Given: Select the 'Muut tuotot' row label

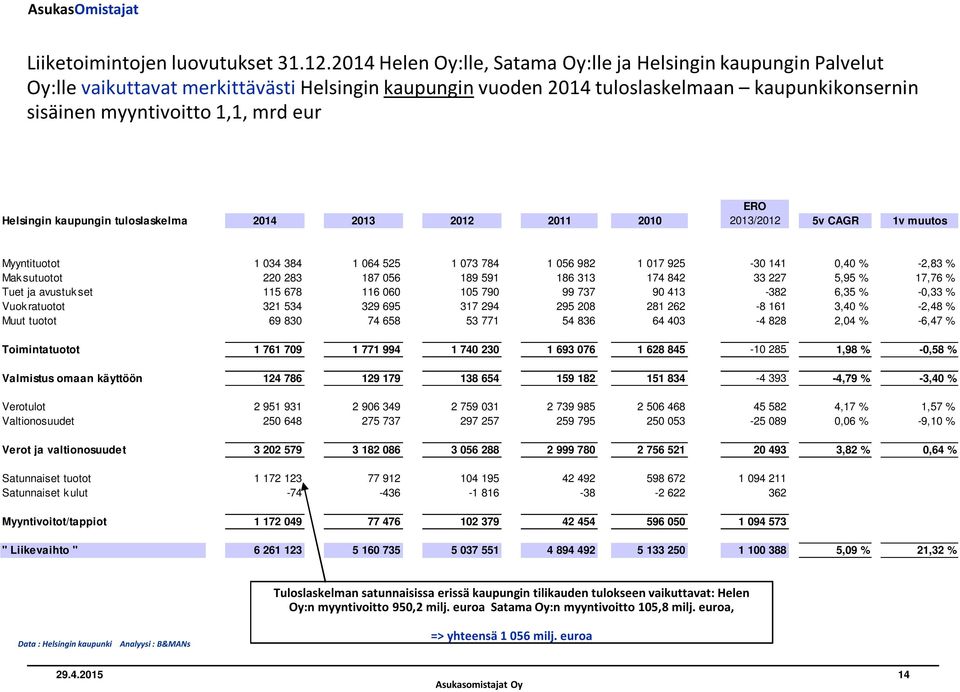Looking at the screenshot, I should click(29, 321).
